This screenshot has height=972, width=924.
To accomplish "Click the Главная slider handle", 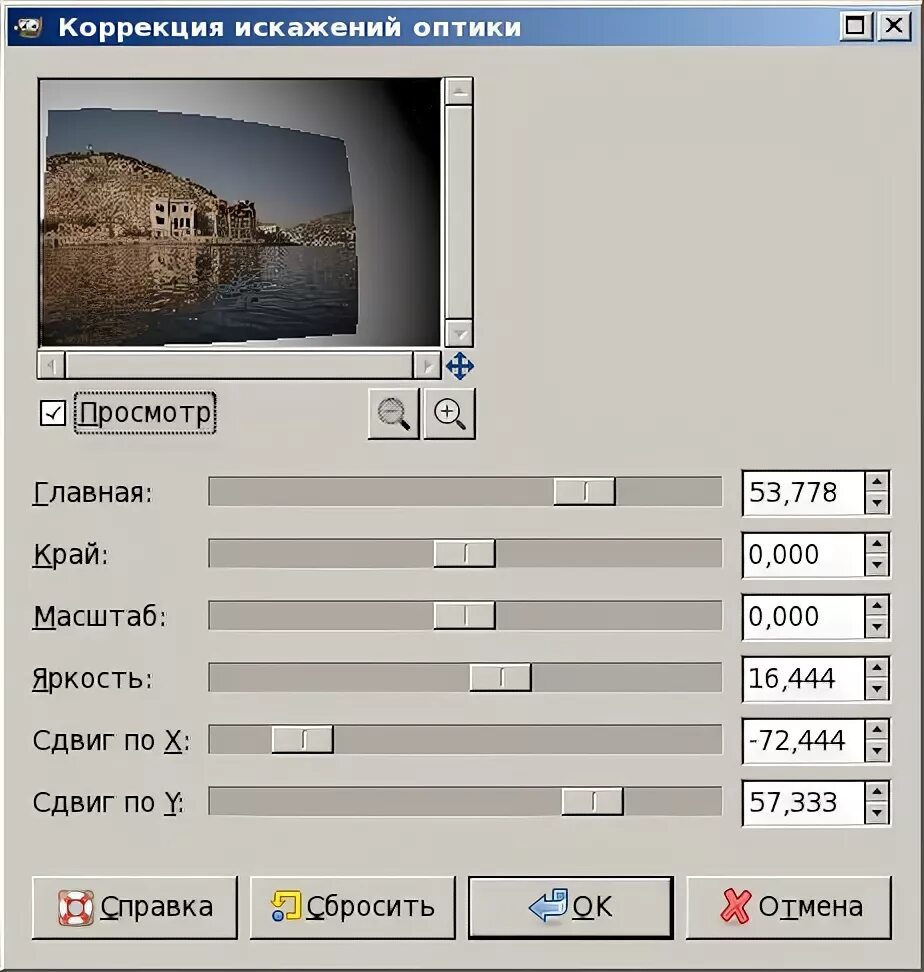I will pos(584,492).
